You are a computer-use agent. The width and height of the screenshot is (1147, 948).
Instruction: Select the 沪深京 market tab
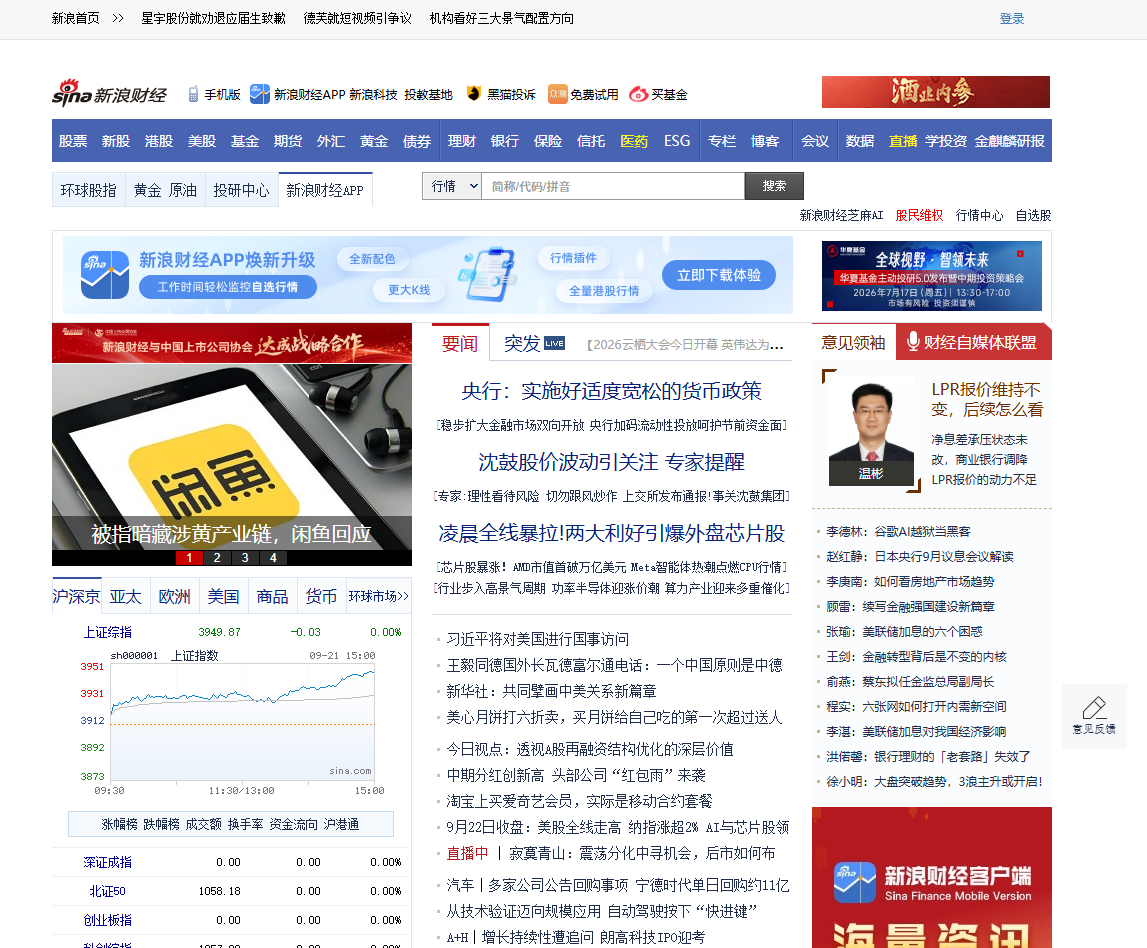pos(76,596)
